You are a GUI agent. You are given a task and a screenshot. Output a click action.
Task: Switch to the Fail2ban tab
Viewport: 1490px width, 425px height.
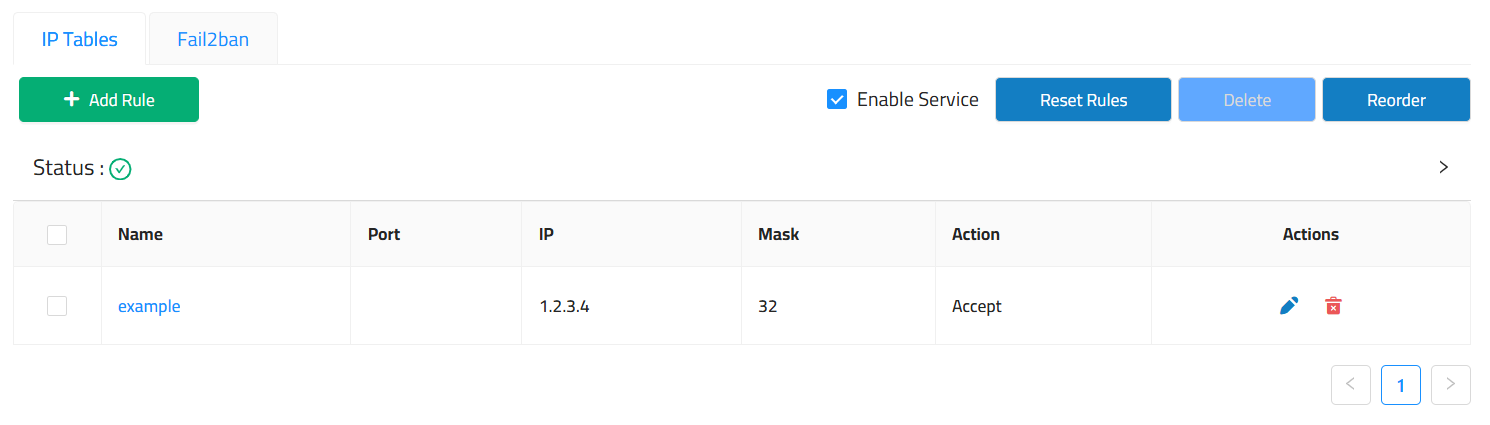tap(213, 40)
